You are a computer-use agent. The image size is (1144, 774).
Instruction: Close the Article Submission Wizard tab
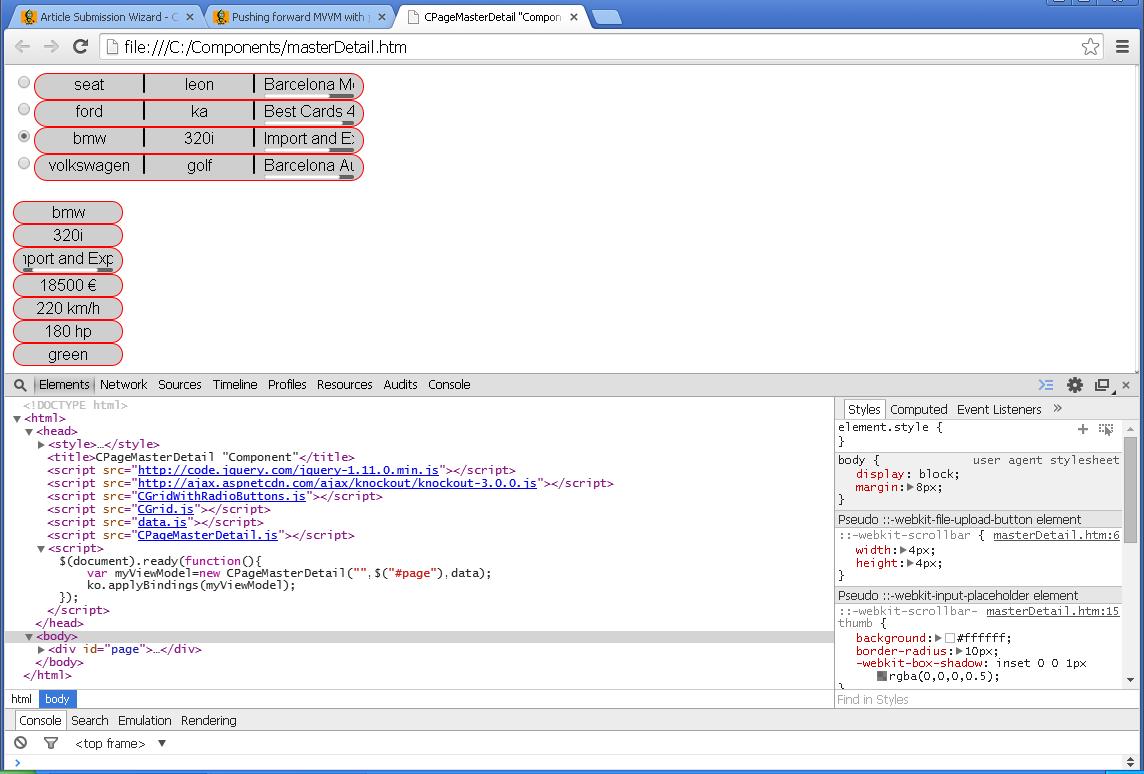[190, 17]
